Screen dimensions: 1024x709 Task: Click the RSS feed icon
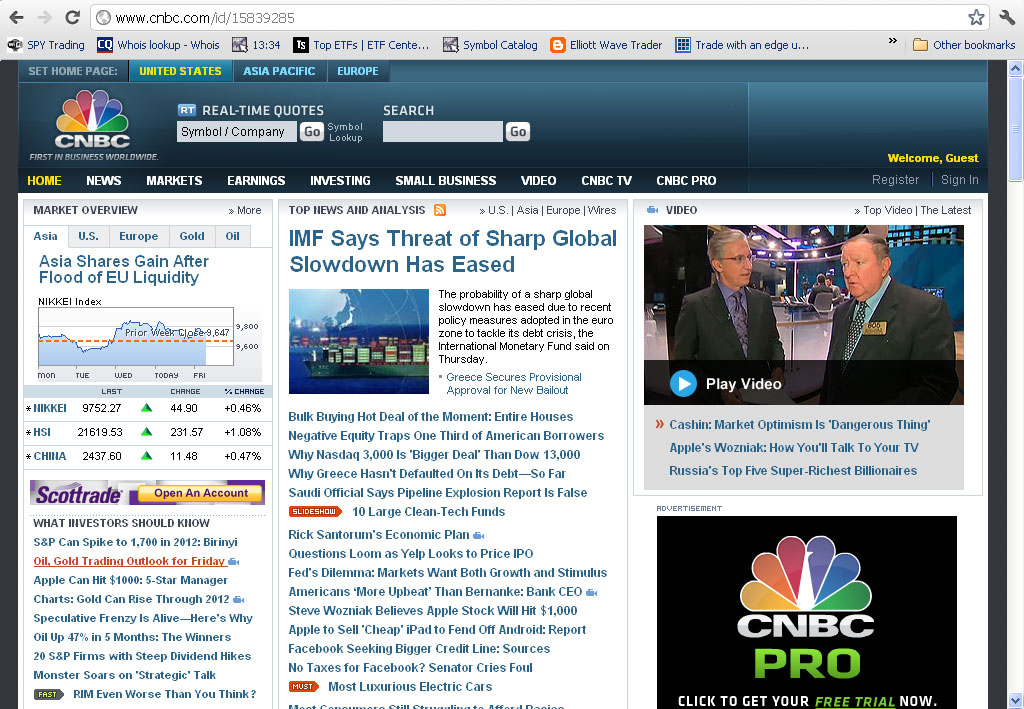(x=440, y=210)
